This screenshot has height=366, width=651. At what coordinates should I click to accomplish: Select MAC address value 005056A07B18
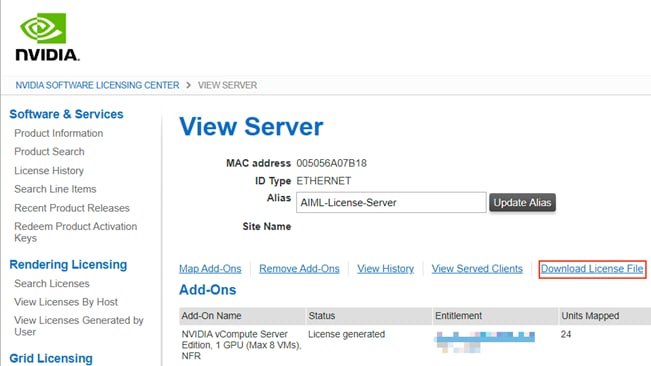click(332, 163)
